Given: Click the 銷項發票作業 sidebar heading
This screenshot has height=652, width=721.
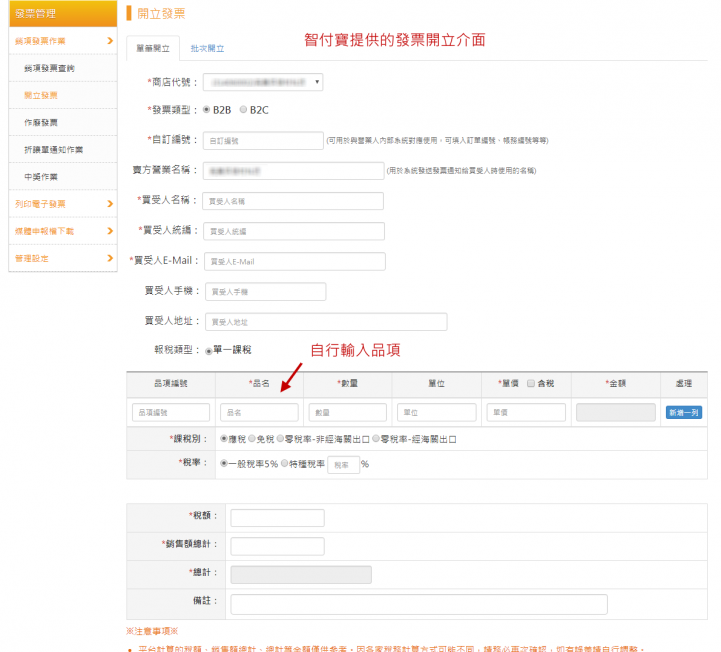Looking at the screenshot, I should click(40, 41).
